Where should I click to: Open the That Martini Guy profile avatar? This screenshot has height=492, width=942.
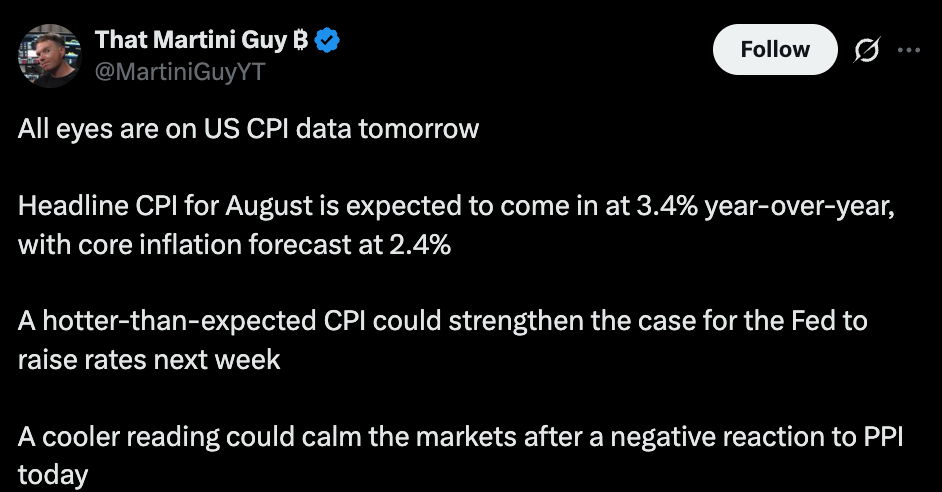coord(49,55)
